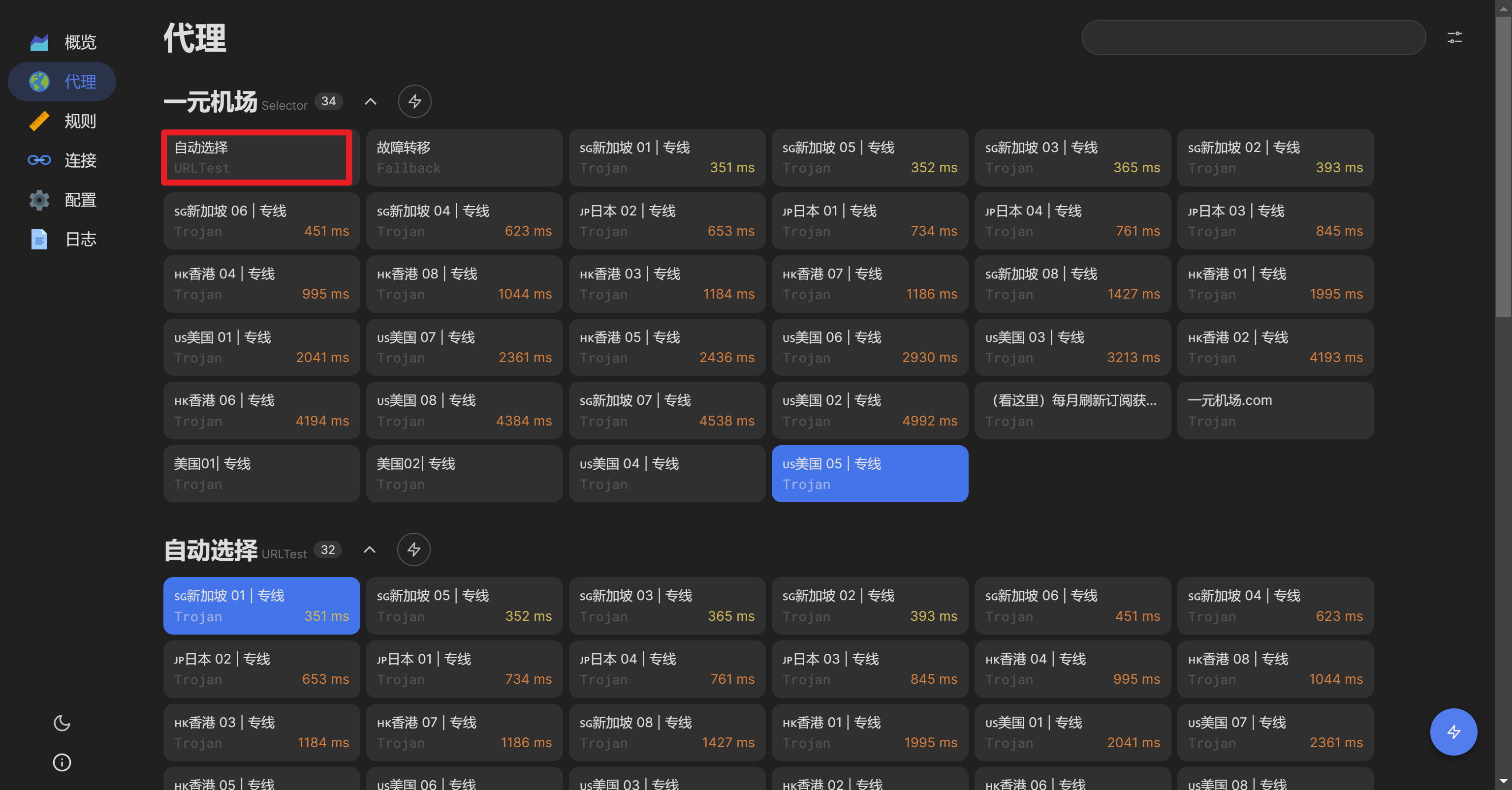Pick the 一元机场.com proxy card
Viewport: 1512px width, 790px height.
click(1275, 411)
